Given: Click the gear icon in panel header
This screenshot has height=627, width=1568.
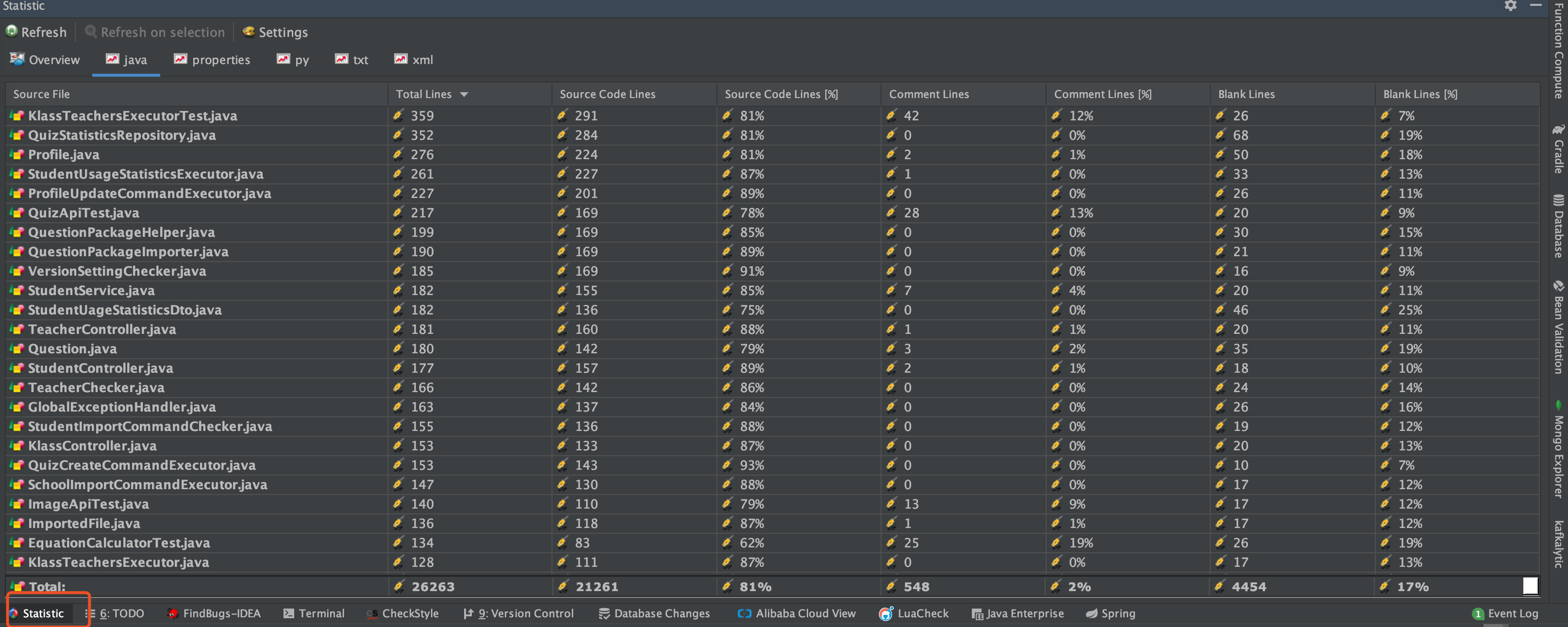Looking at the screenshot, I should coord(1510,6).
